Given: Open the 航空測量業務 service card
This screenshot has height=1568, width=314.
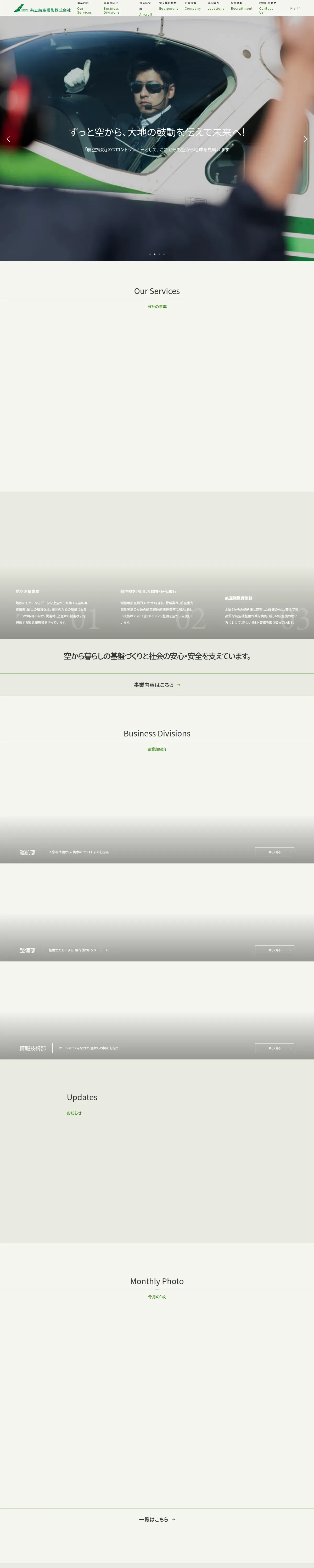Looking at the screenshot, I should [52, 565].
